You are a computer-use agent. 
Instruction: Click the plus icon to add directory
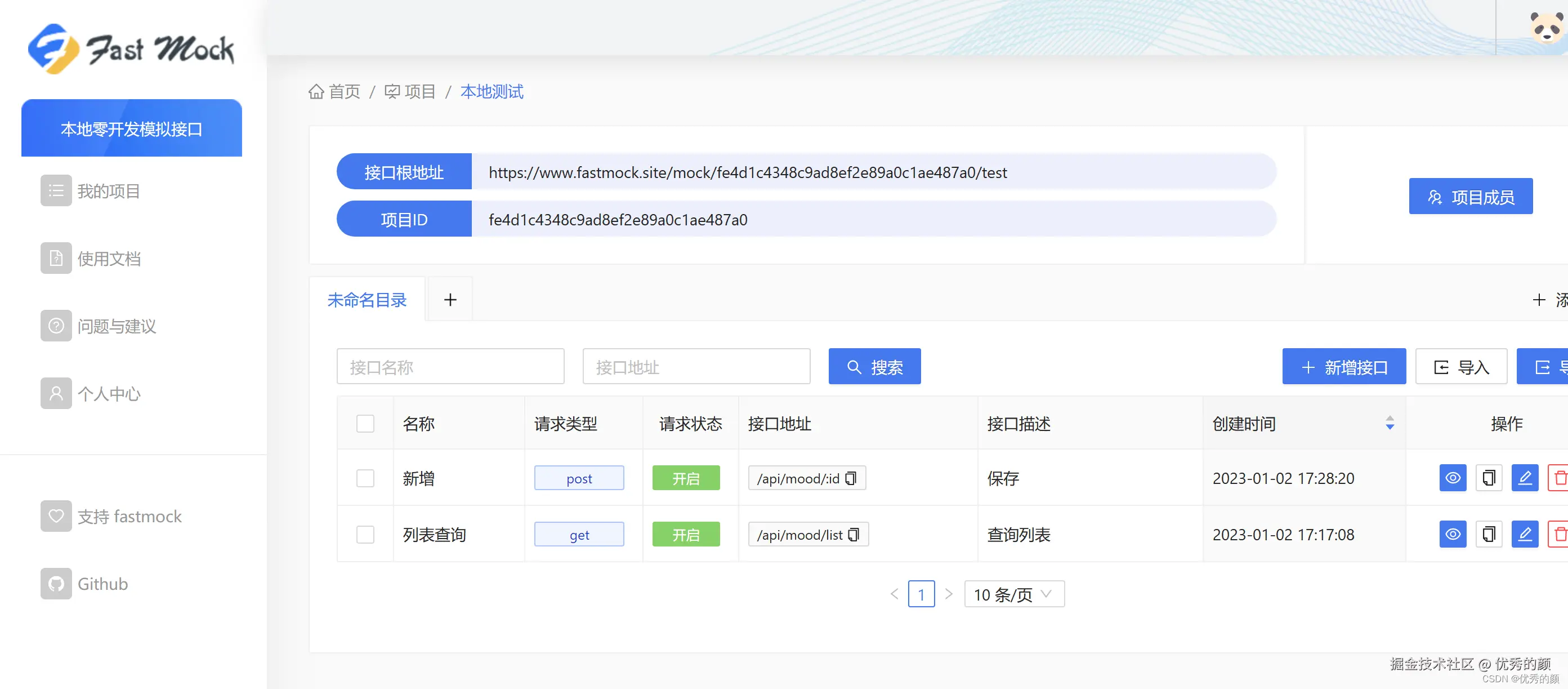450,300
